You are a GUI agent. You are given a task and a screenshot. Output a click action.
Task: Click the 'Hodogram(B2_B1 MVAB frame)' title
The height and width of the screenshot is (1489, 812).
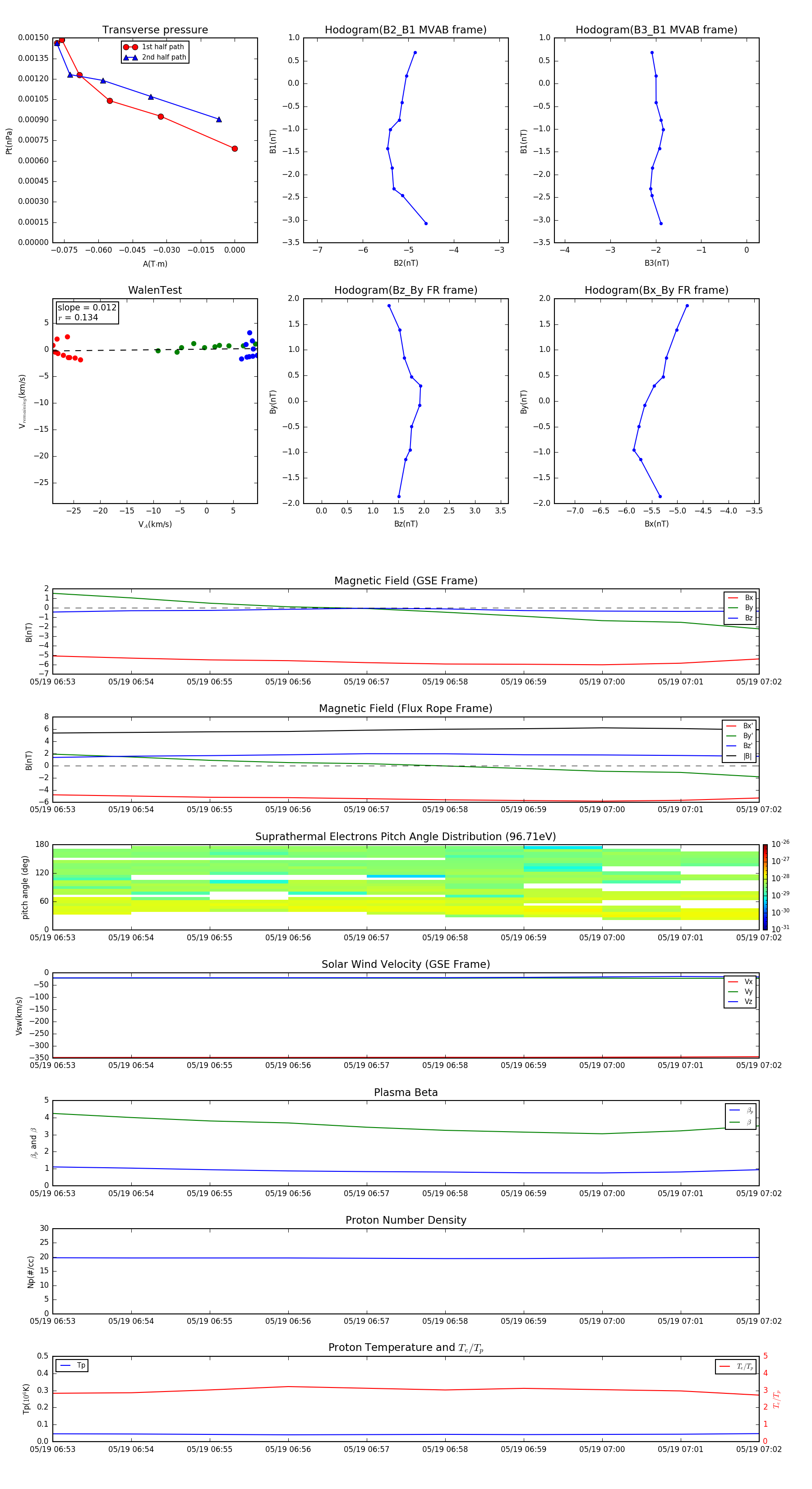pos(406,30)
